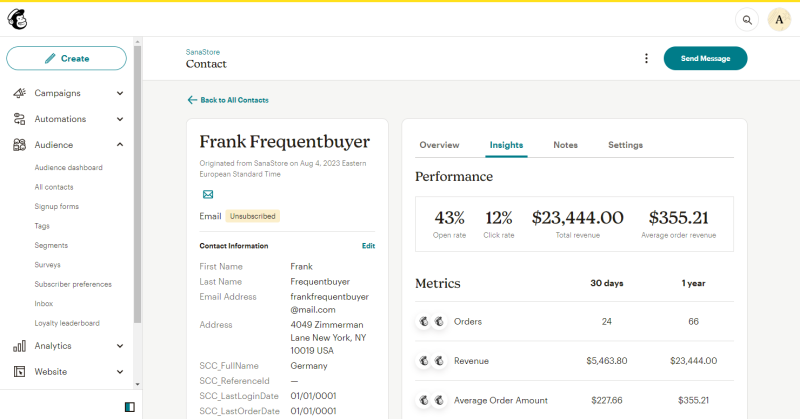This screenshot has height=419, width=800.
Task: Open Subscriber preferences in sidebar
Action: (73, 284)
